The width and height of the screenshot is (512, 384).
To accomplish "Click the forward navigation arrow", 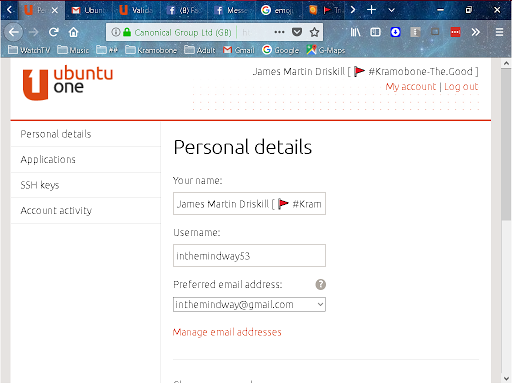I will pyautogui.click(x=33, y=32).
